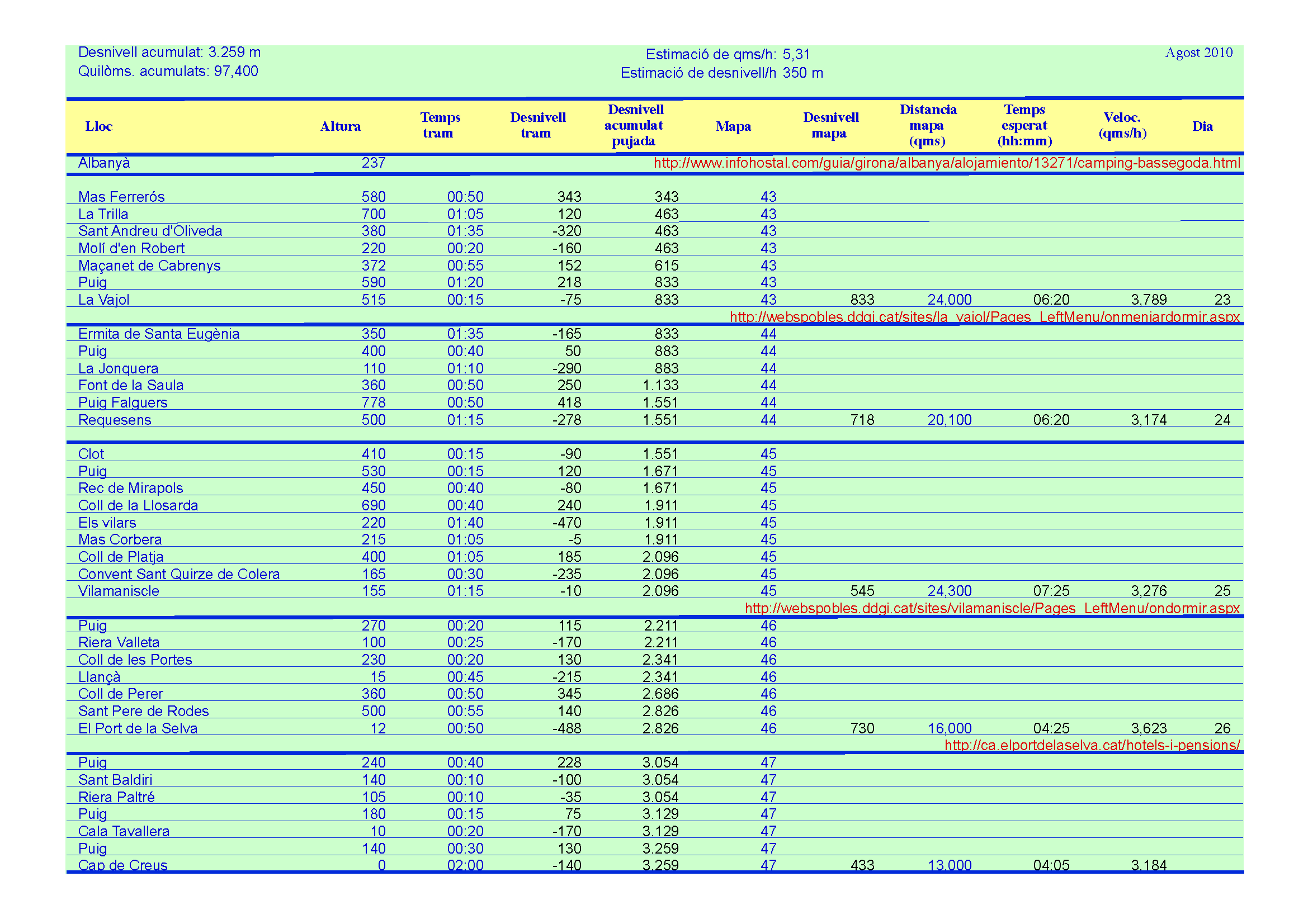Image resolution: width=1308 pixels, height=924 pixels.
Task: Click the Veloc. (qms/h) header
Action: pyautogui.click(x=1122, y=125)
